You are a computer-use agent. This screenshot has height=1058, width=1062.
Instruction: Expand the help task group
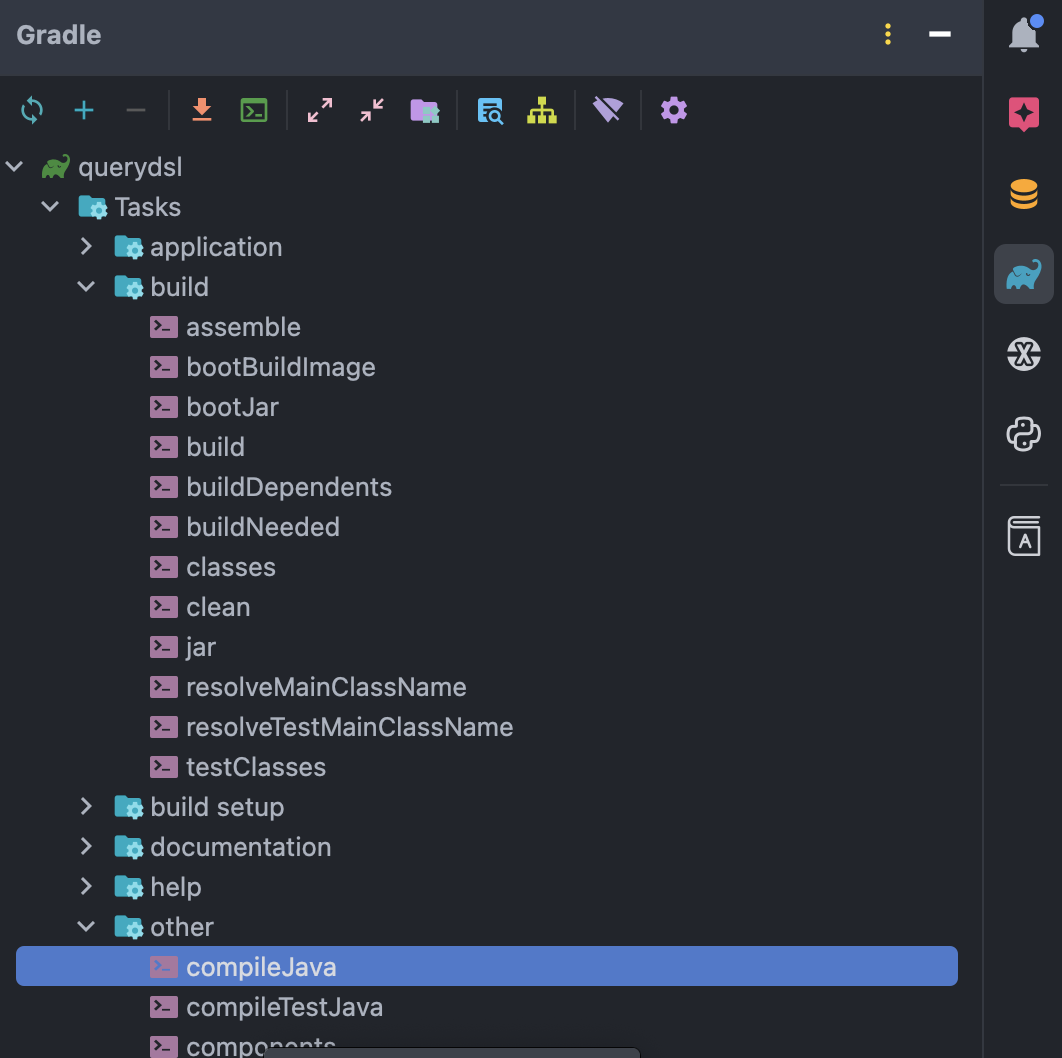[86, 886]
